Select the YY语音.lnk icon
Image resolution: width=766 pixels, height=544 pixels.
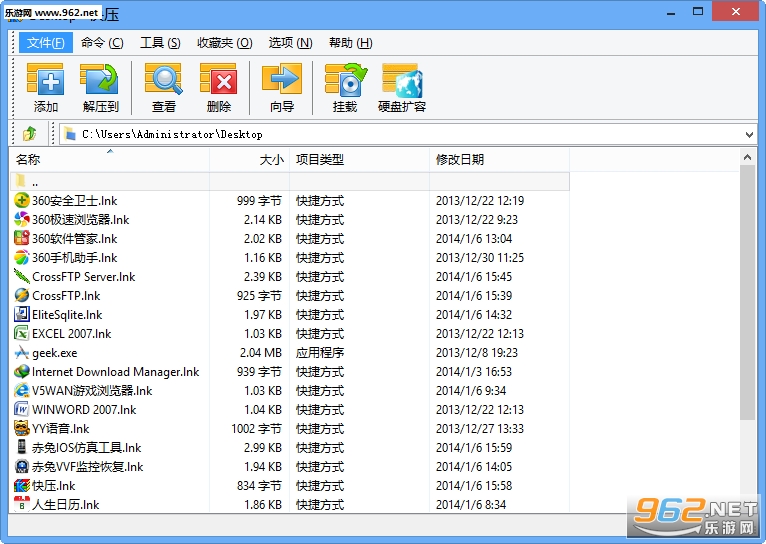click(x=21, y=428)
